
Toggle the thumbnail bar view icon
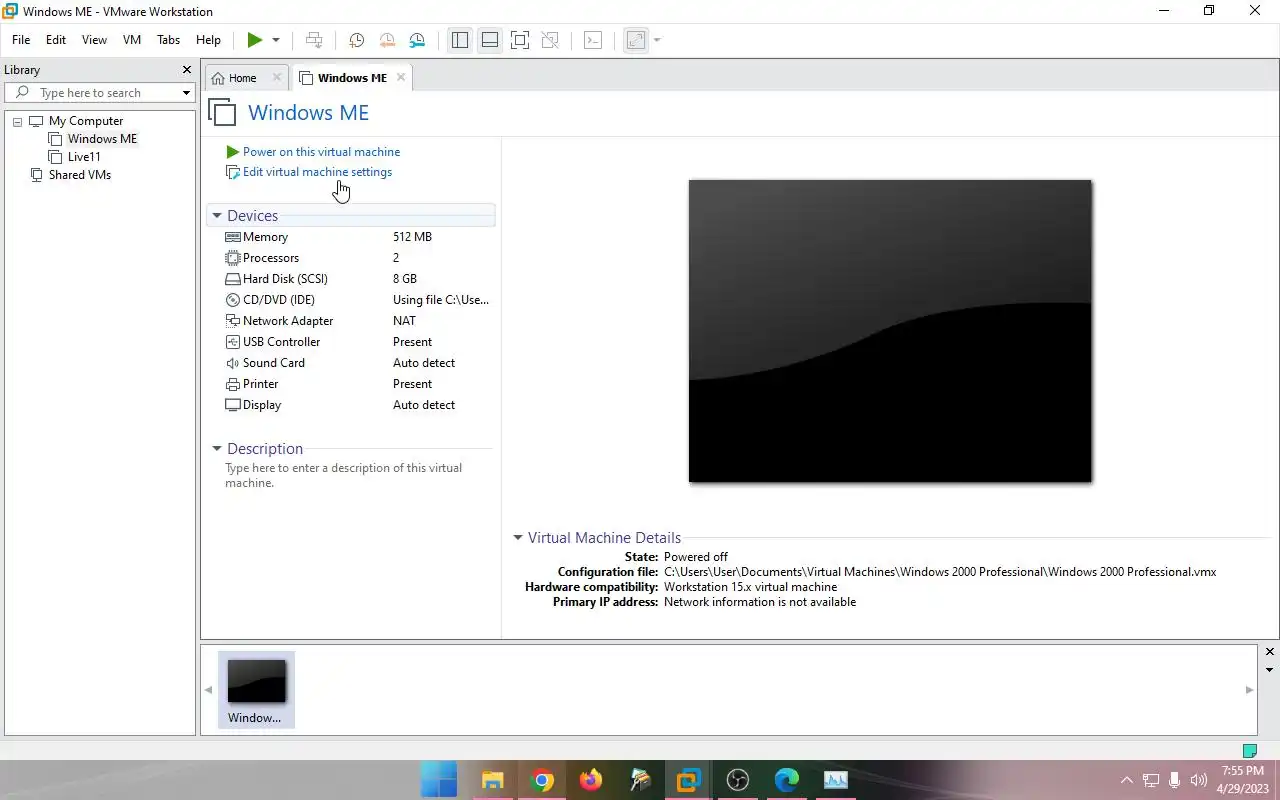click(490, 40)
